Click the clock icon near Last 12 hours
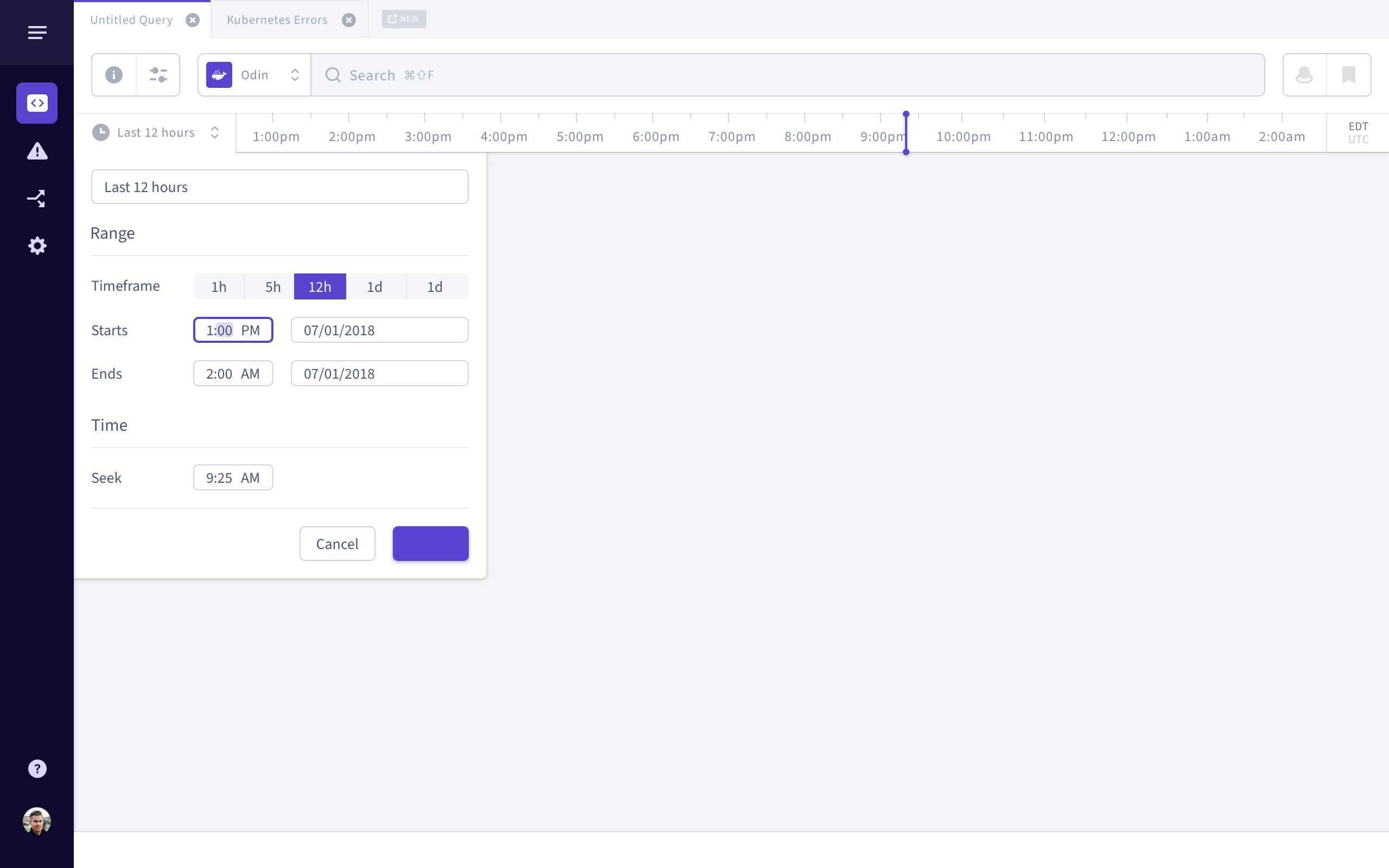This screenshot has height=868, width=1389. coord(101,132)
